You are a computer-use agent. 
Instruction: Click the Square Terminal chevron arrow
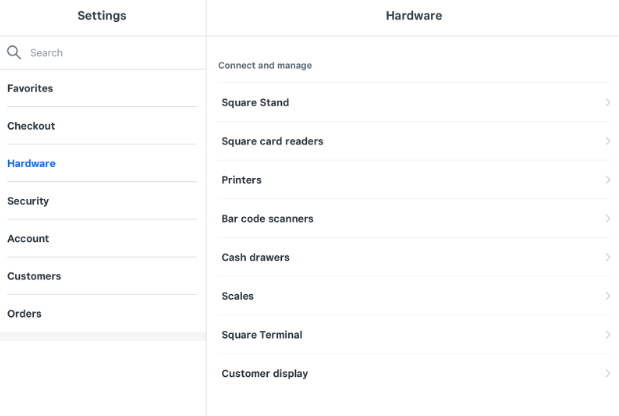[607, 335]
